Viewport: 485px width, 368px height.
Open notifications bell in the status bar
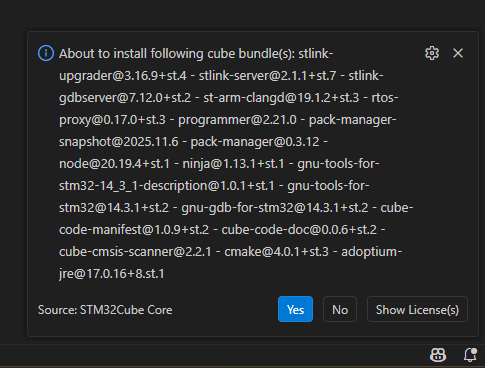click(x=470, y=355)
